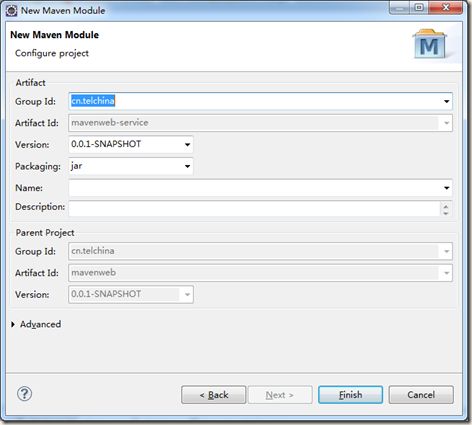Click the Back button
The image size is (472, 425).
(x=214, y=395)
